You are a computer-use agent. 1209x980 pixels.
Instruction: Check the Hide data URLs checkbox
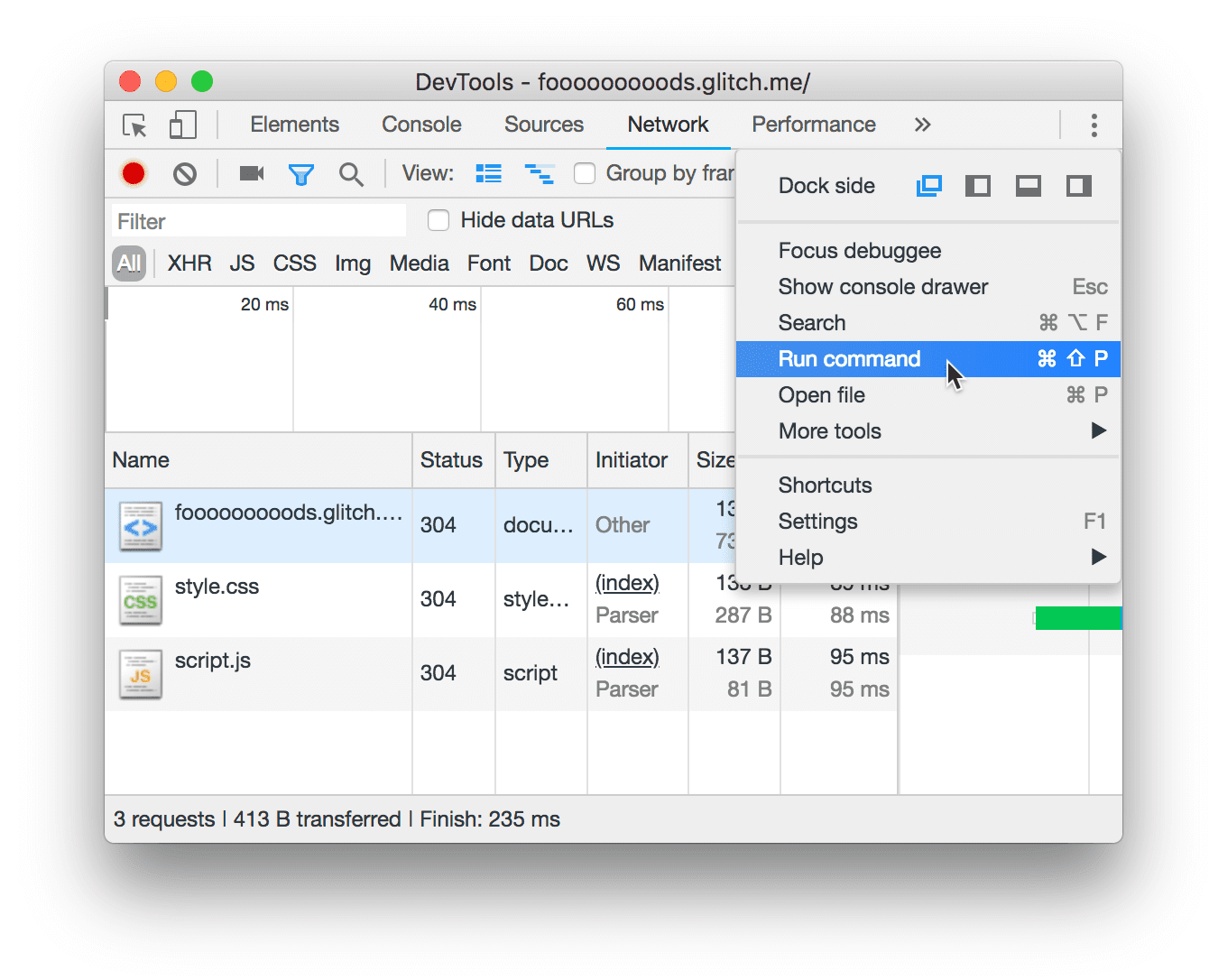coord(438,220)
